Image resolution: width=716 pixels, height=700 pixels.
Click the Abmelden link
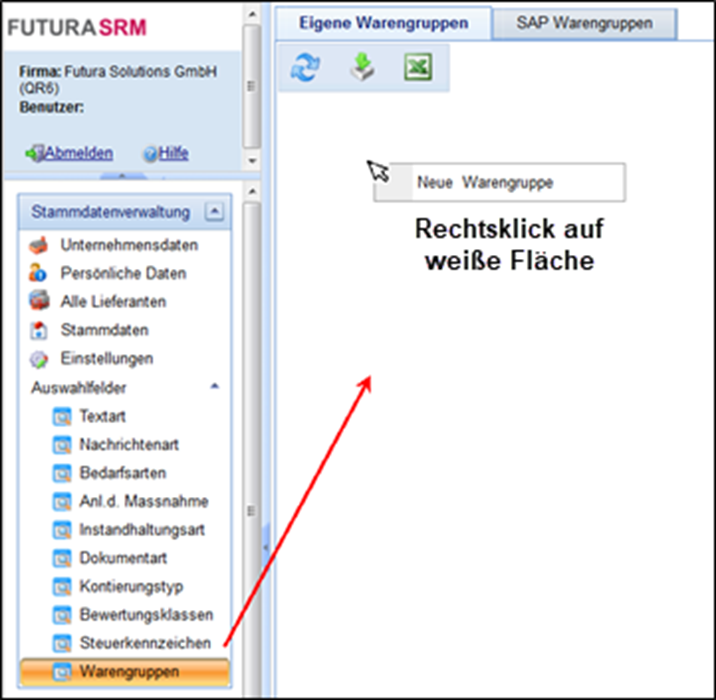(78, 154)
